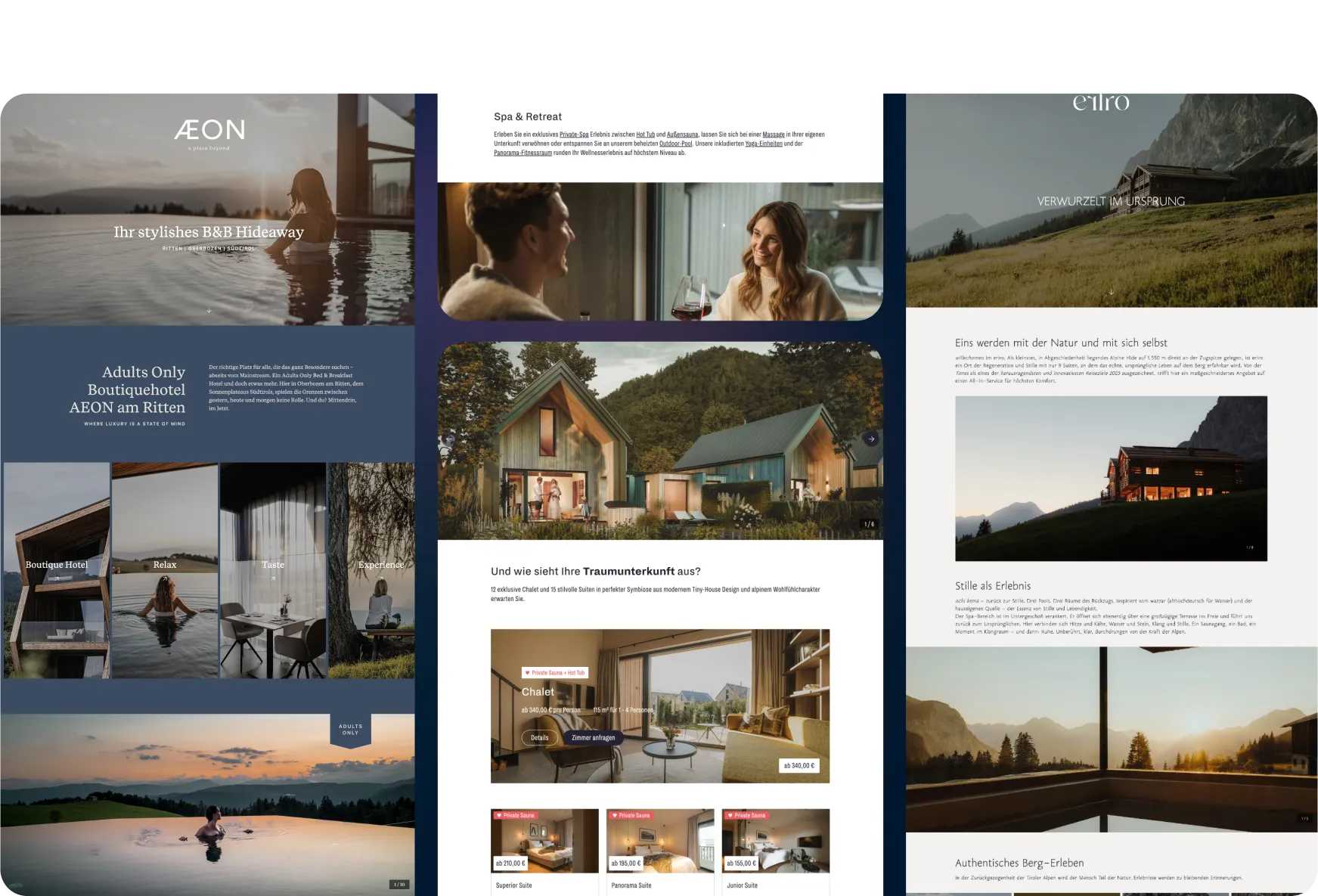The height and width of the screenshot is (896, 1318).
Task: Click the Junior Suite title
Action: pos(743,885)
